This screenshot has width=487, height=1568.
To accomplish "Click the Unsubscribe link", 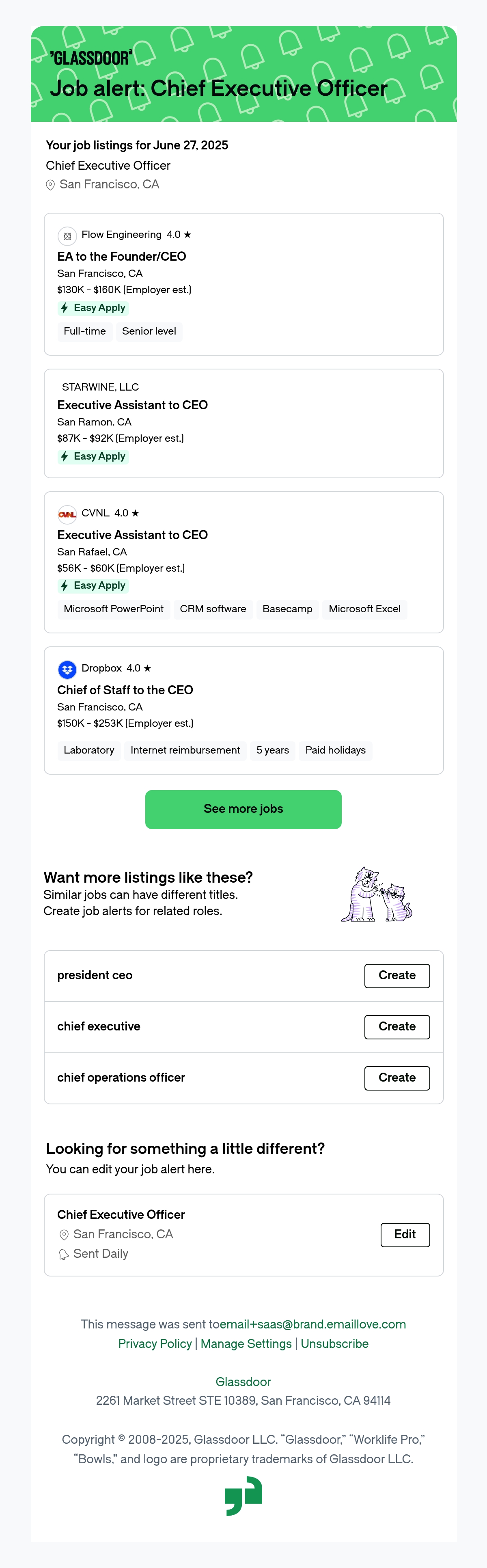I will (x=334, y=1343).
